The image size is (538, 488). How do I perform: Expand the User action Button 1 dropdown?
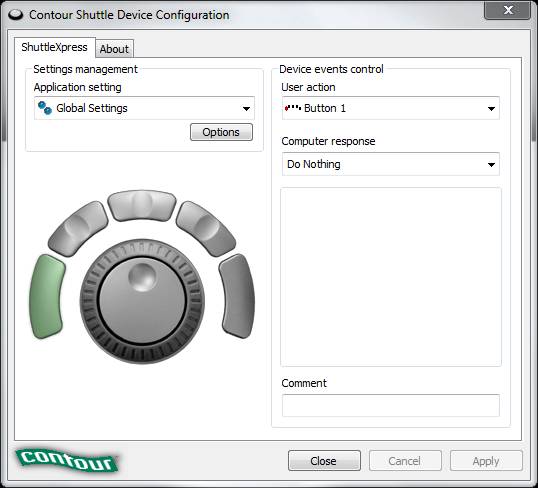pos(390,108)
